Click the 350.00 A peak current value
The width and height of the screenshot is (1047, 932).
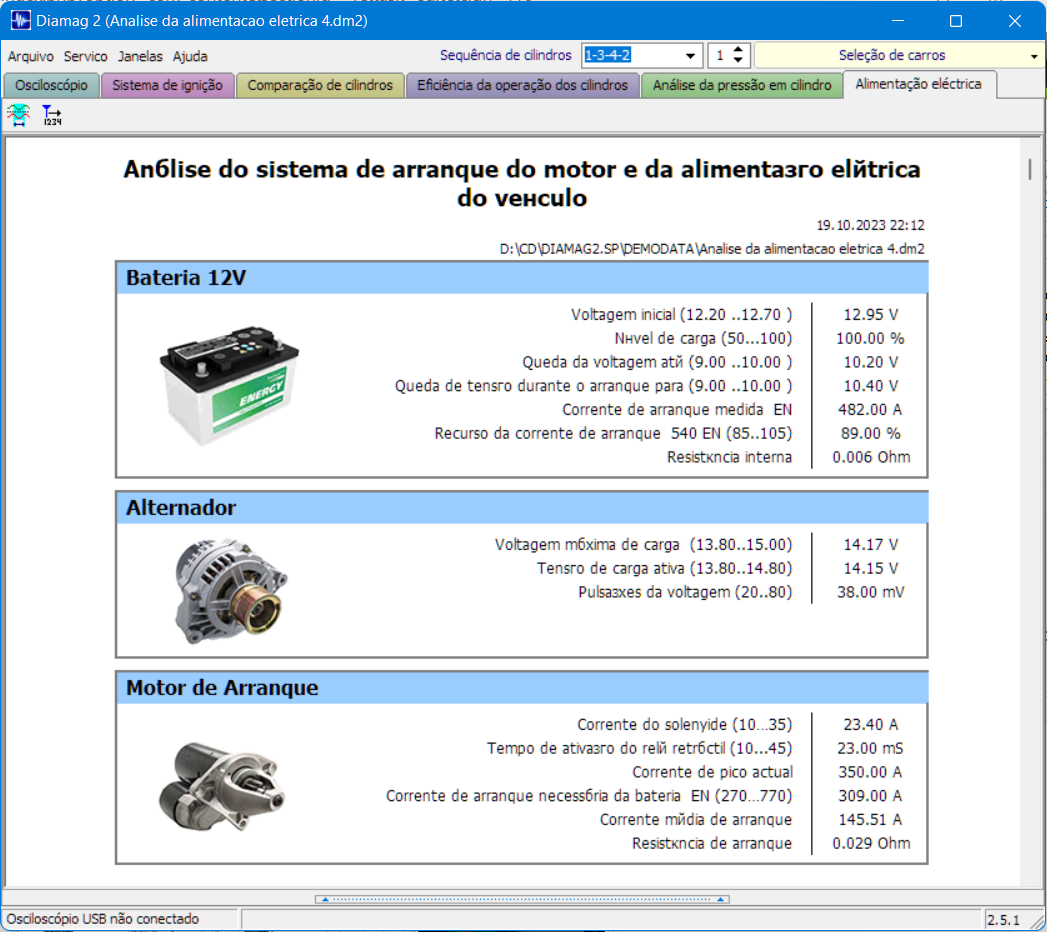871,772
